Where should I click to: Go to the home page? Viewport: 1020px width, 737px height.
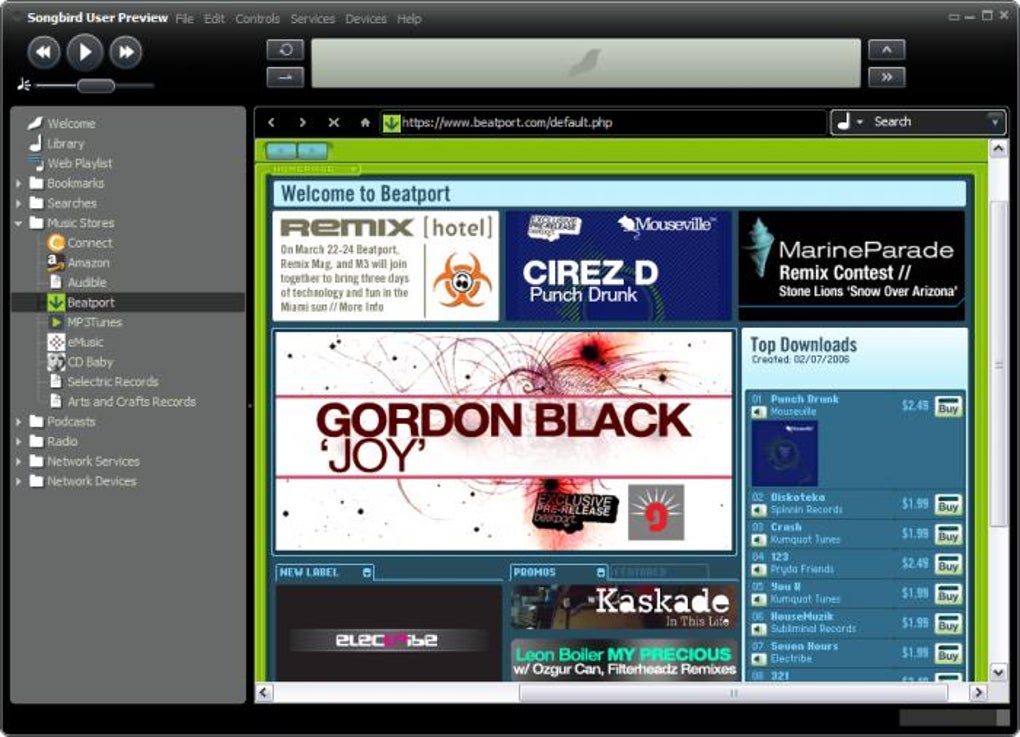[365, 122]
